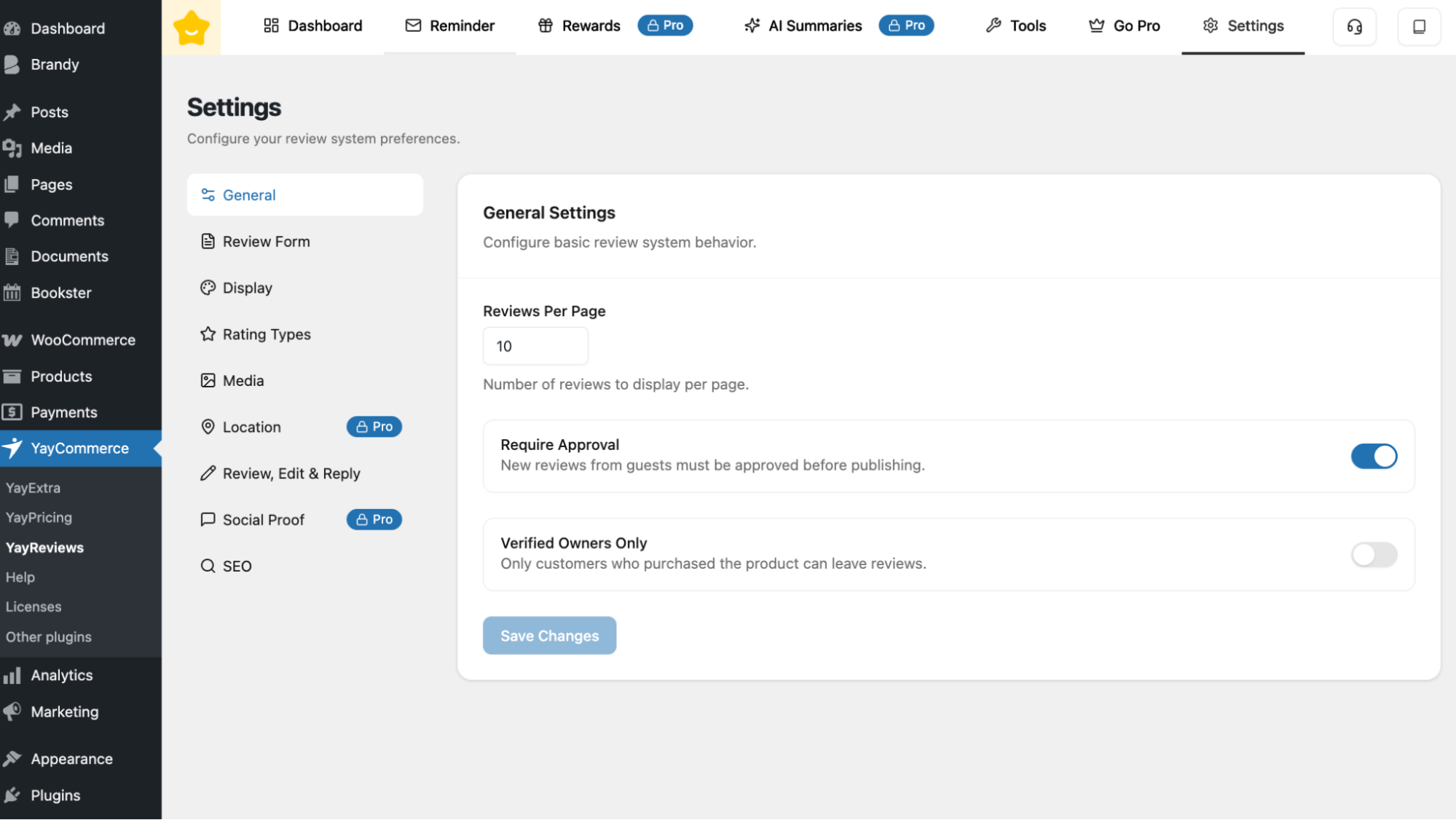Click the mobile device preview icon
Screen dimensions: 1456x820
(x=1419, y=26)
